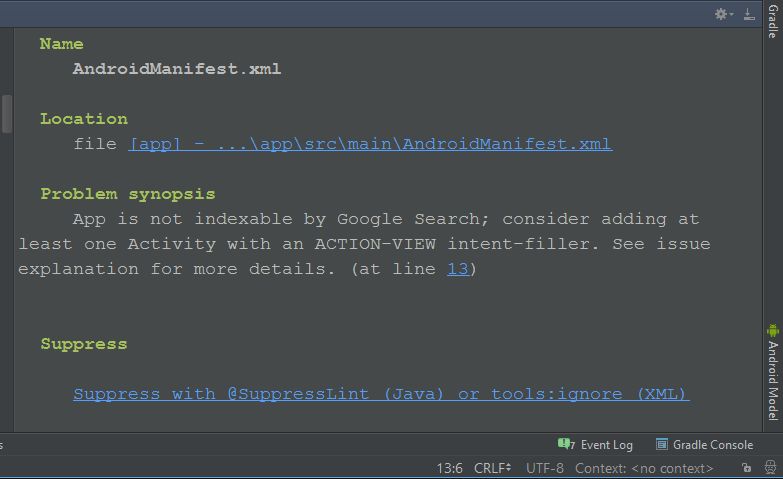Open the AndroidManifest.xml file location link
The image size is (783, 479).
pos(371,144)
